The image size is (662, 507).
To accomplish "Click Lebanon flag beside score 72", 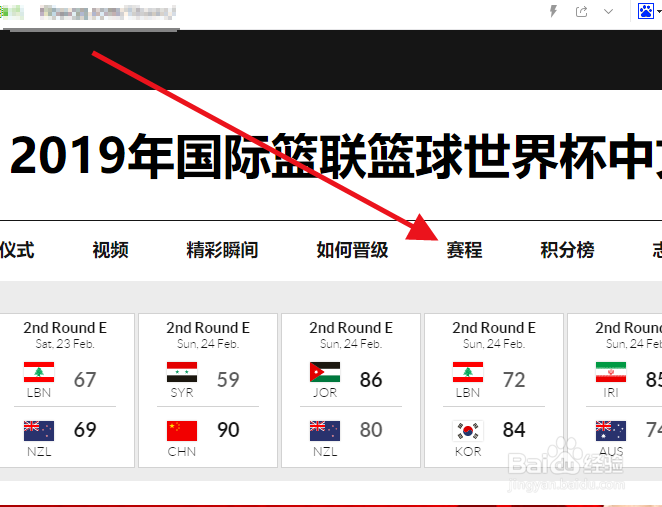I will tap(468, 372).
